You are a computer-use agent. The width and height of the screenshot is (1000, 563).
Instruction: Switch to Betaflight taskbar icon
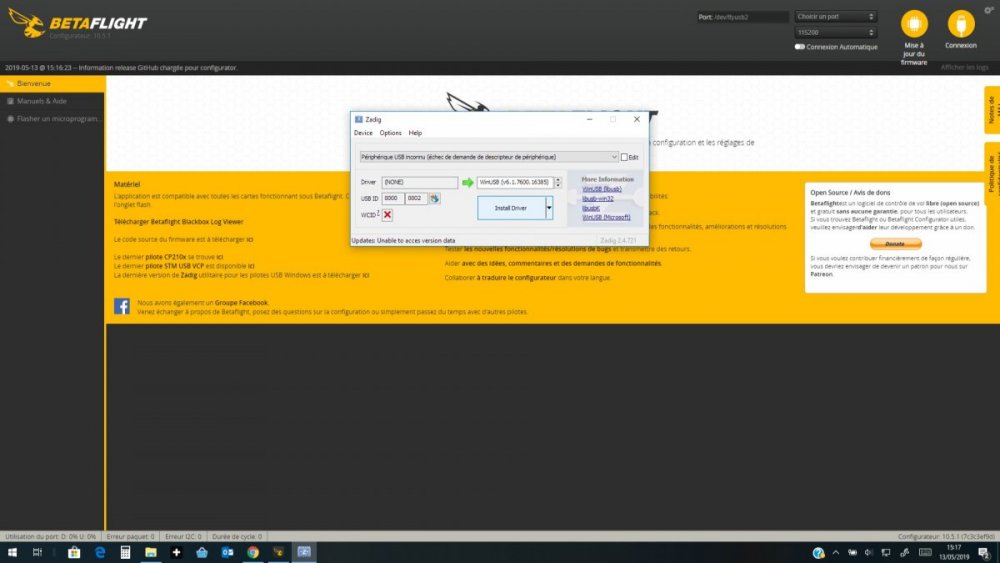[278, 552]
